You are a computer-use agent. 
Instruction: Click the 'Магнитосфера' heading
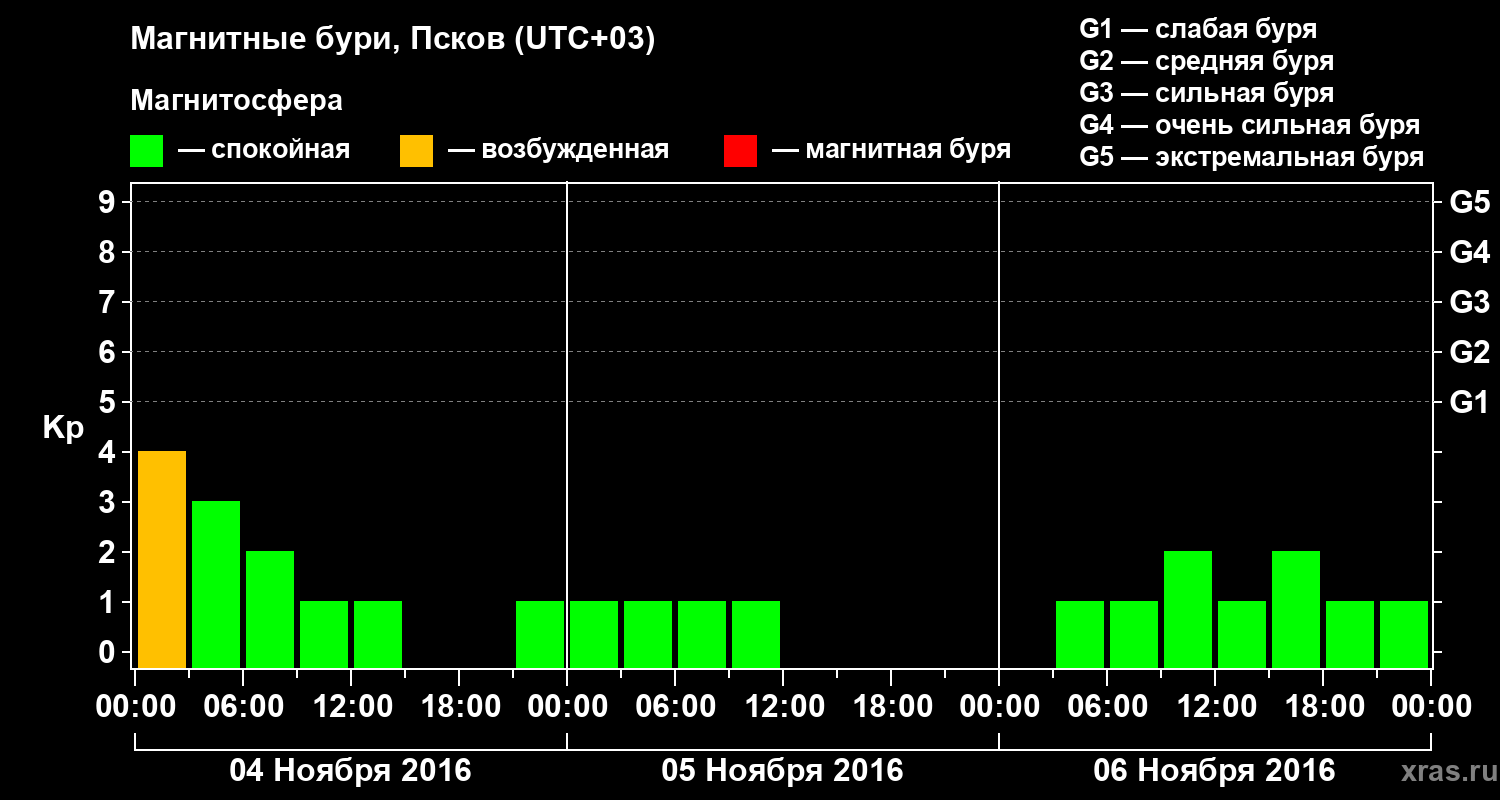pyautogui.click(x=236, y=101)
